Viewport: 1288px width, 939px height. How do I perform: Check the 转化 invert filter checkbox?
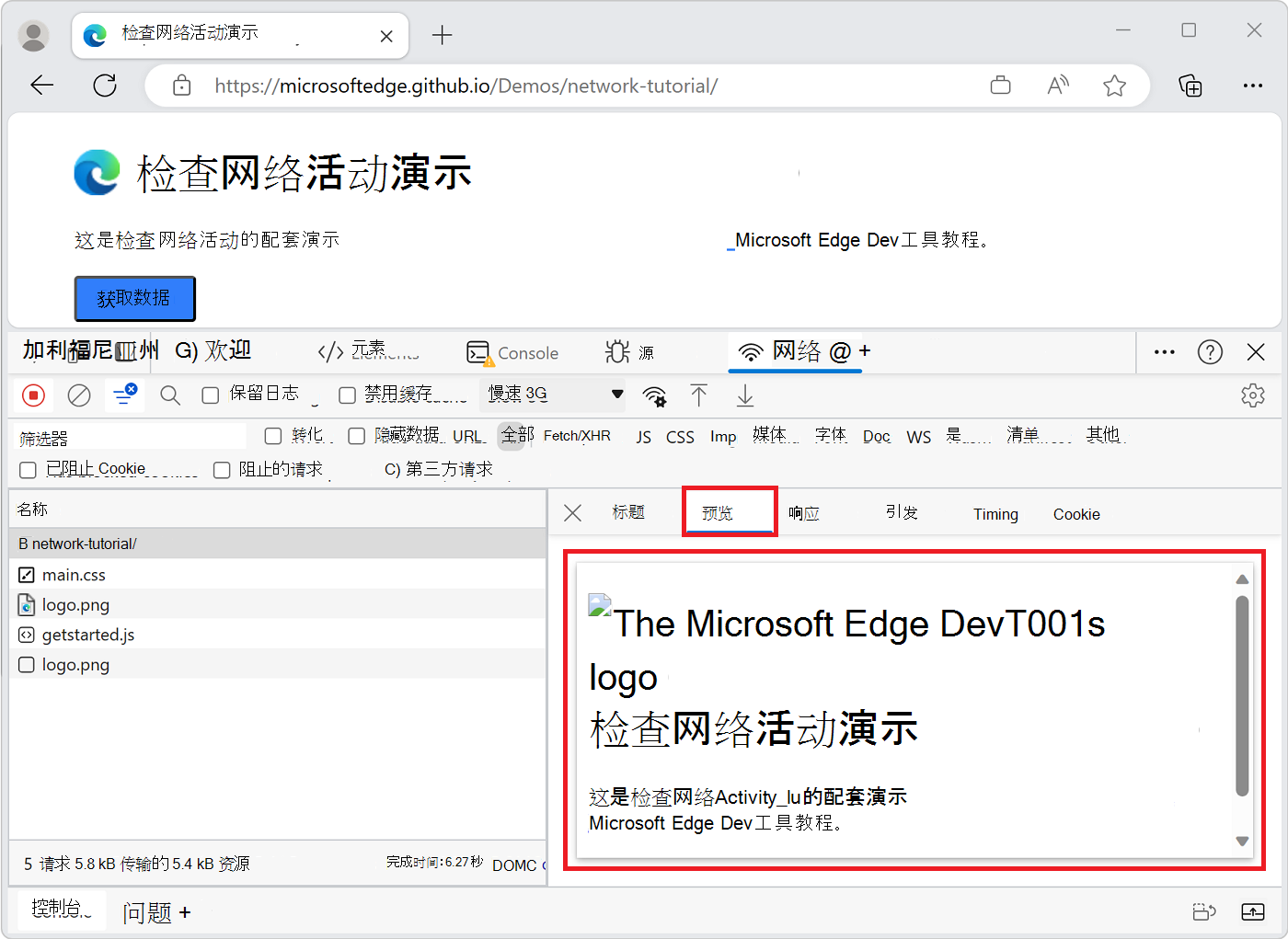click(273, 436)
